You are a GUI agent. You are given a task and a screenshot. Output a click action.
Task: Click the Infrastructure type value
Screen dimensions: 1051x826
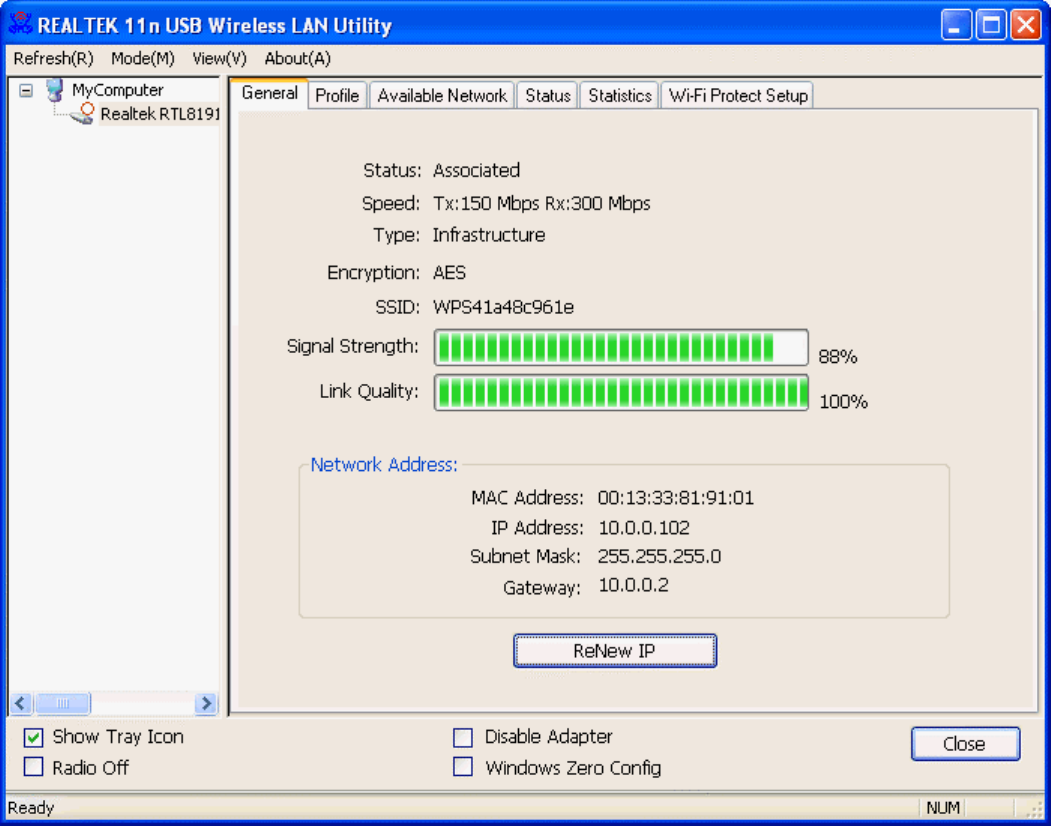[x=489, y=235]
